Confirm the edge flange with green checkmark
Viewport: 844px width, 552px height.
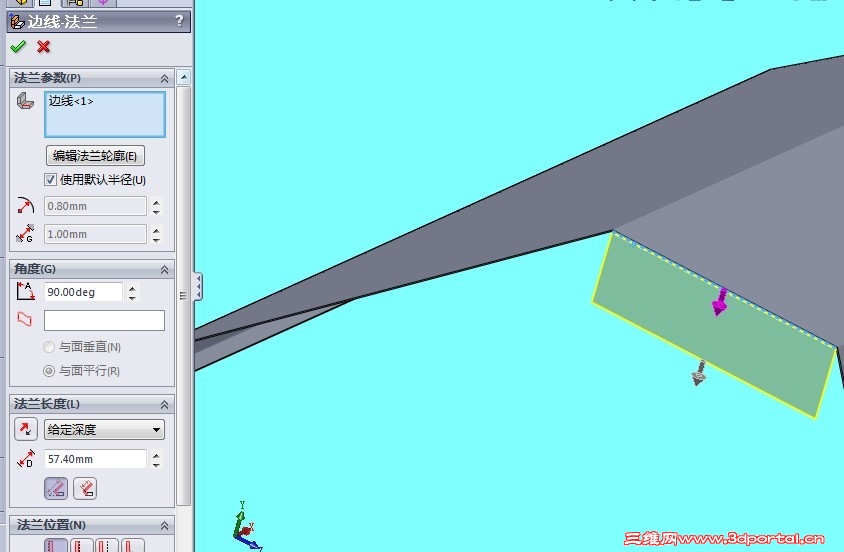[18, 47]
